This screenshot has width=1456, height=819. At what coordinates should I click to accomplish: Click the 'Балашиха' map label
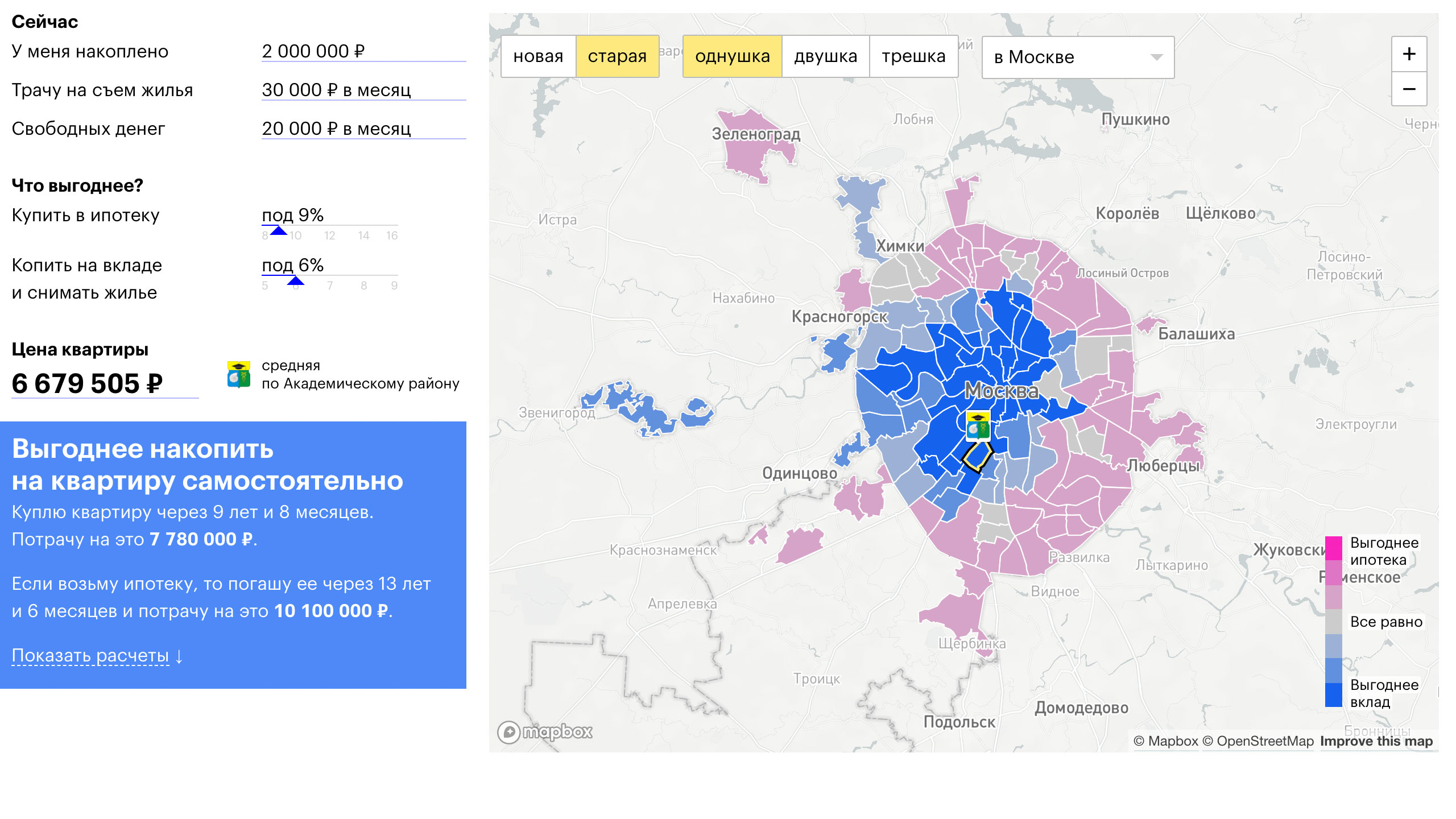(1197, 334)
